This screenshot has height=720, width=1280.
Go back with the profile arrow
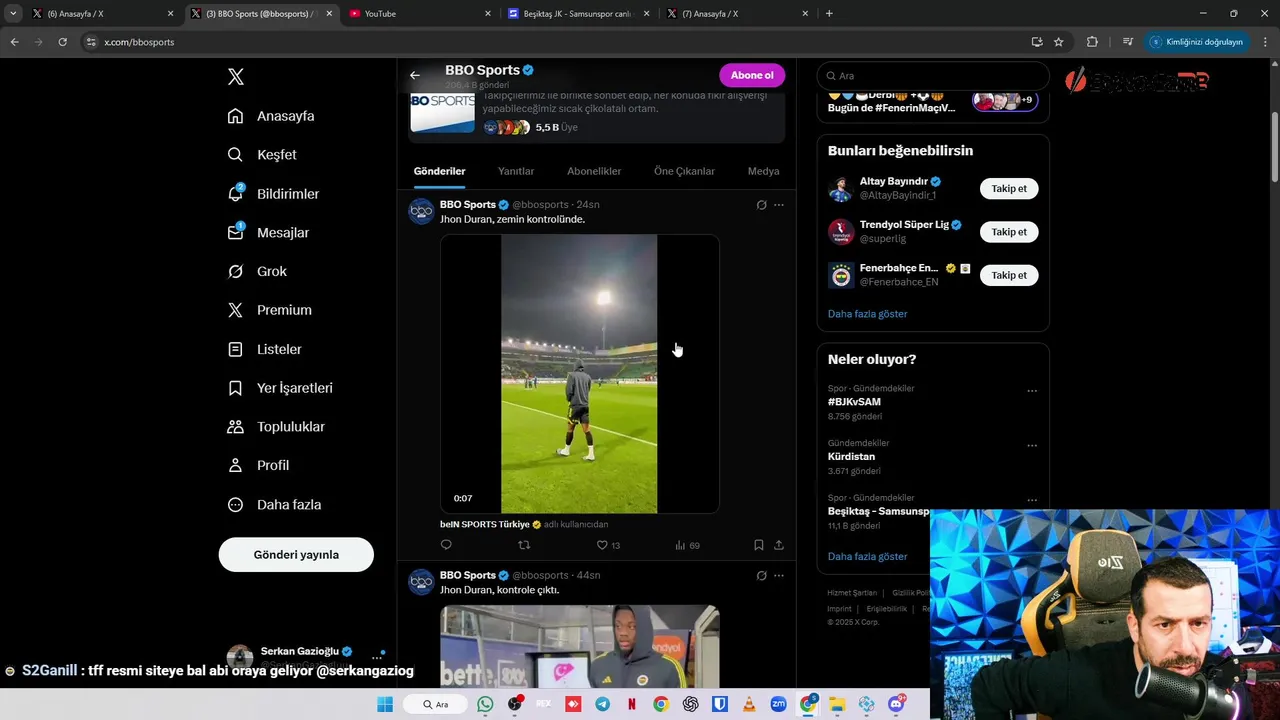tap(415, 75)
